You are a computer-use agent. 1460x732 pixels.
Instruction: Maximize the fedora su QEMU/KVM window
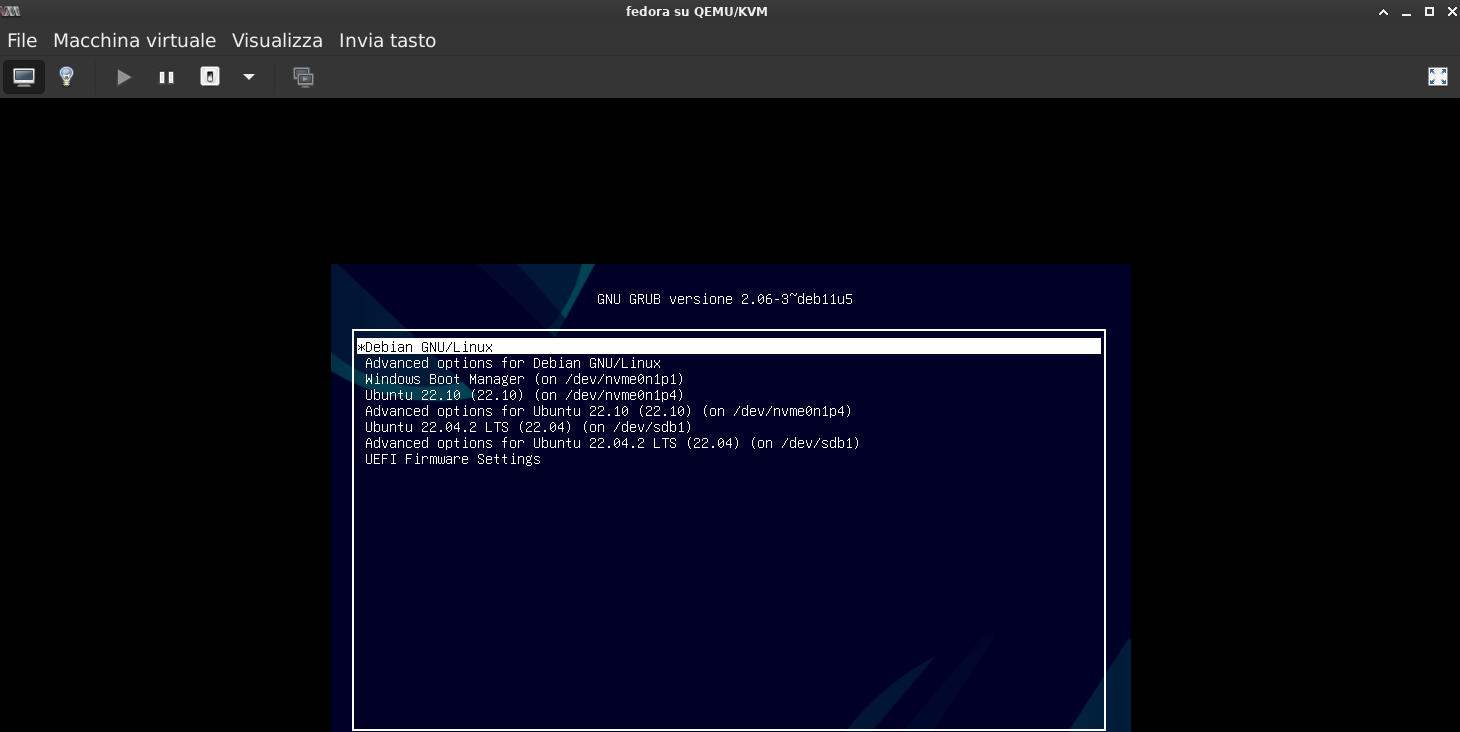pos(1429,12)
